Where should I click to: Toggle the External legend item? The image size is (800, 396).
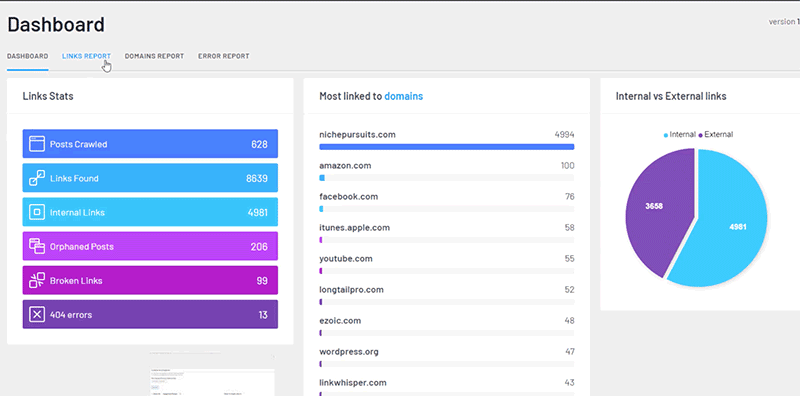[715, 135]
